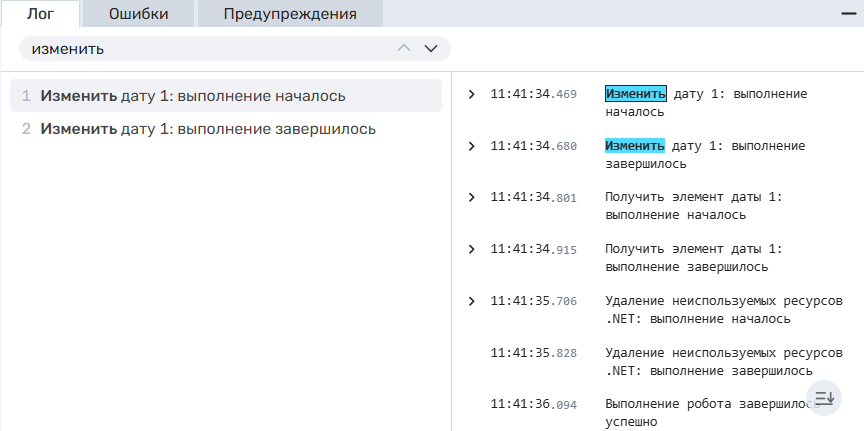This screenshot has width=864, height=431.
Task: Open the Ошибки tab
Action: pos(138,13)
